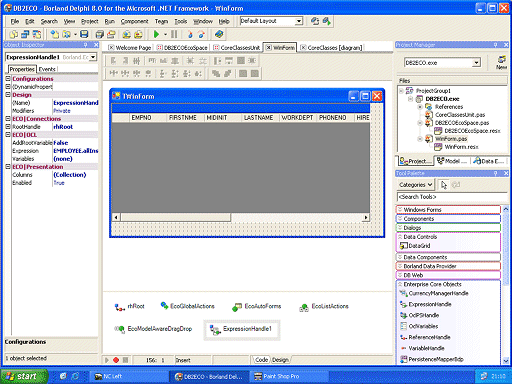Select the EcoListActions component
Image resolution: width=512 pixels, height=384 pixels.
pos(324,306)
